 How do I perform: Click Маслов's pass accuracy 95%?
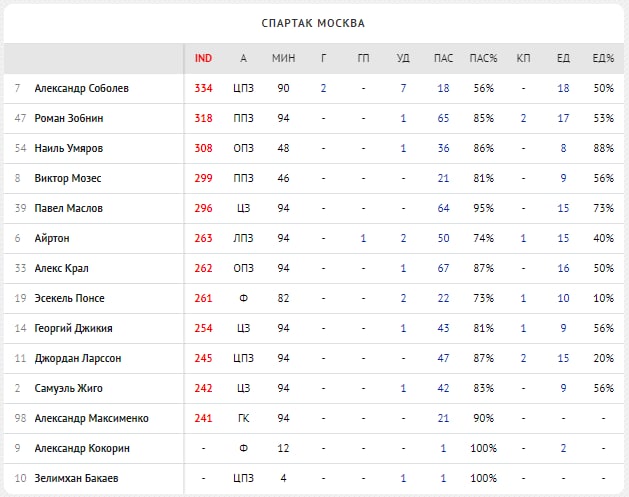tap(483, 208)
